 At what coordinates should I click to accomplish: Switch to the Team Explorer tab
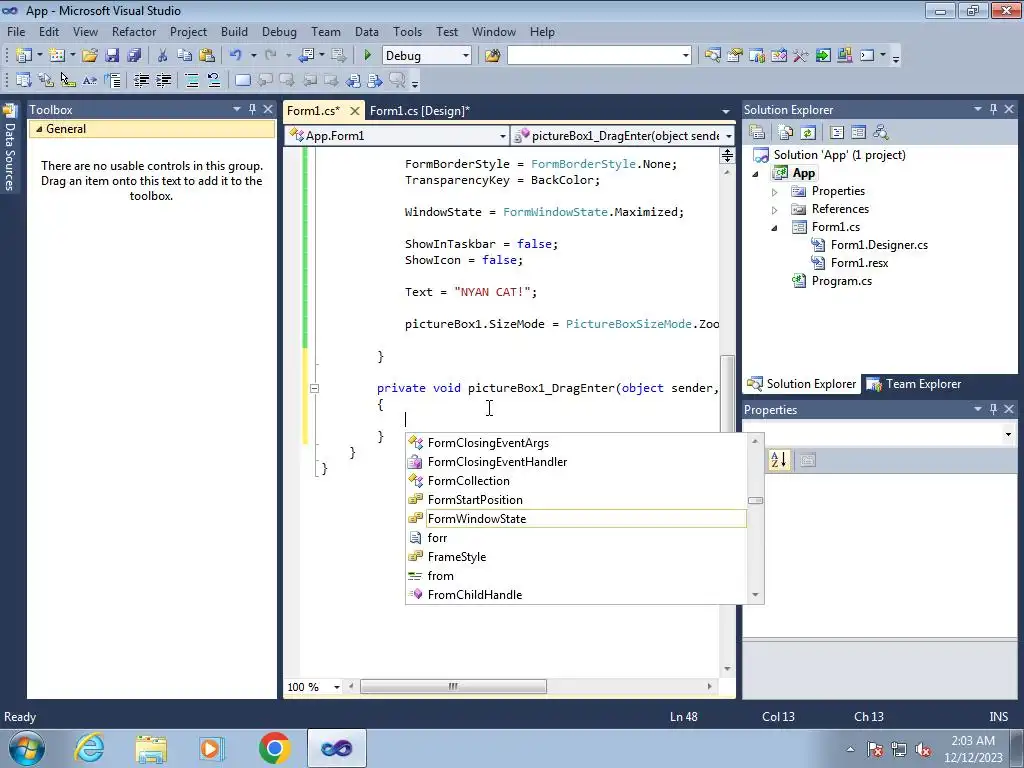914,384
